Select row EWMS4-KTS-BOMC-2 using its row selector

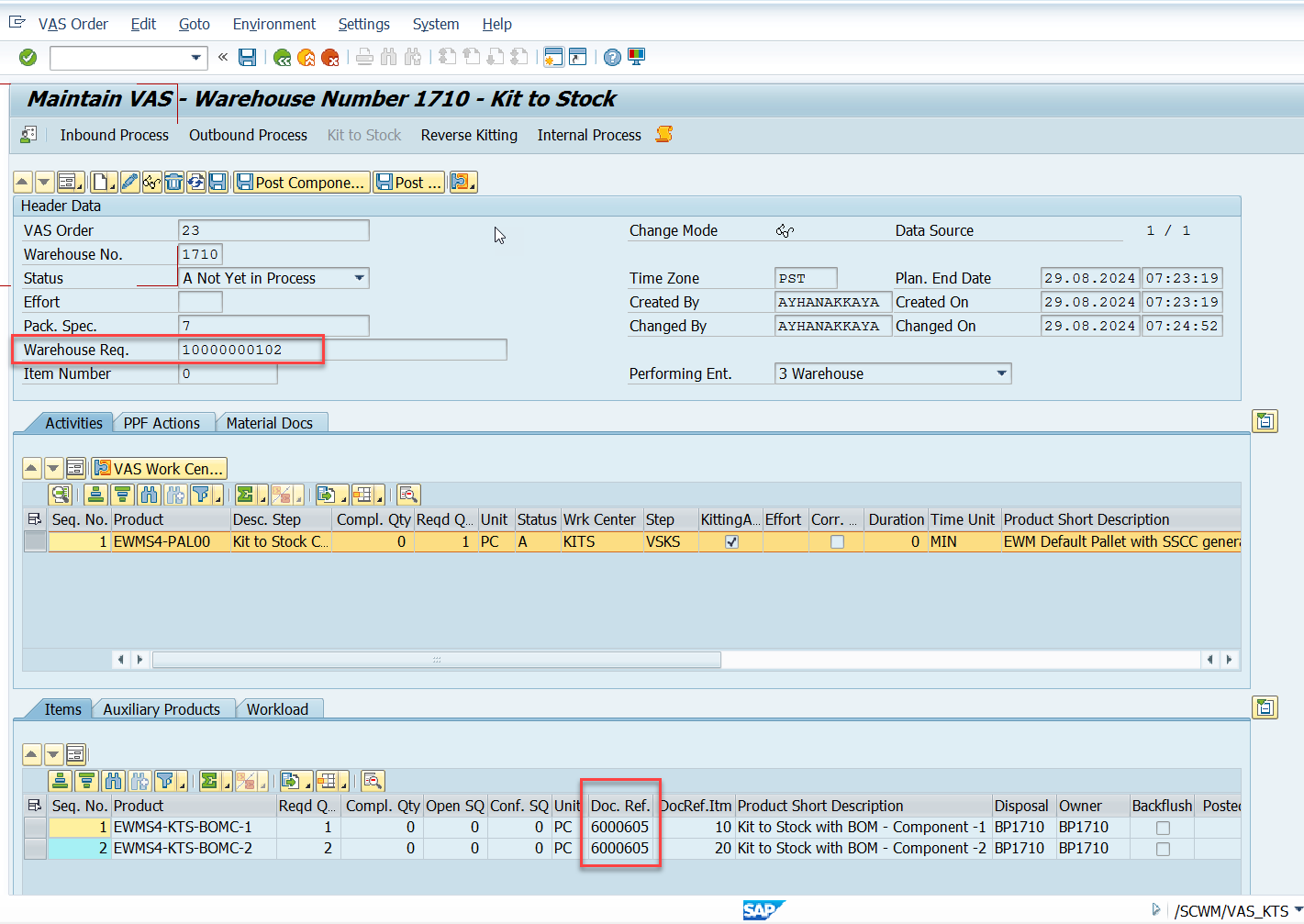(35, 848)
